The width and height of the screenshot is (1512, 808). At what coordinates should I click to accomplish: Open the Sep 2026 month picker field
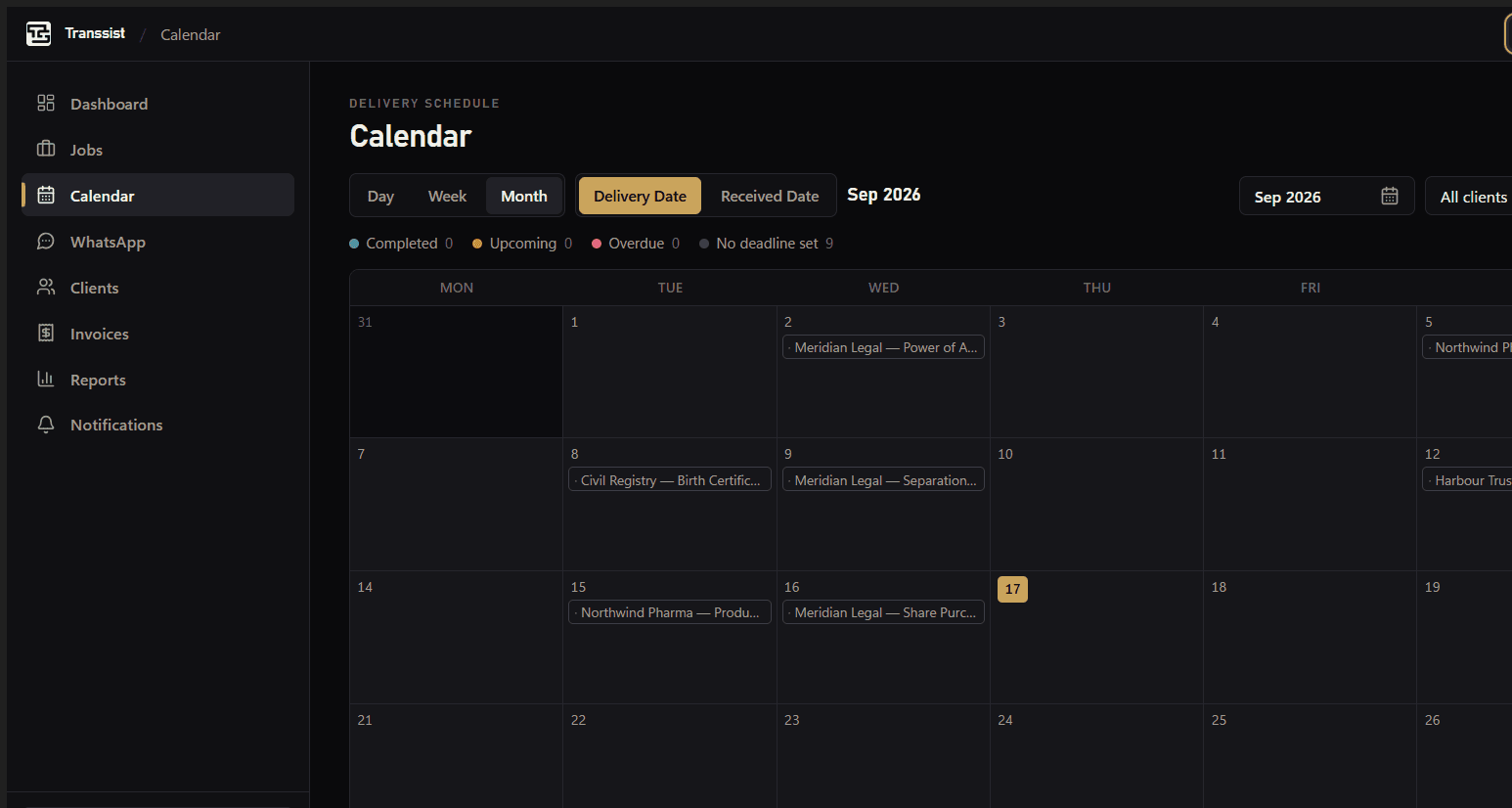[x=1326, y=196]
